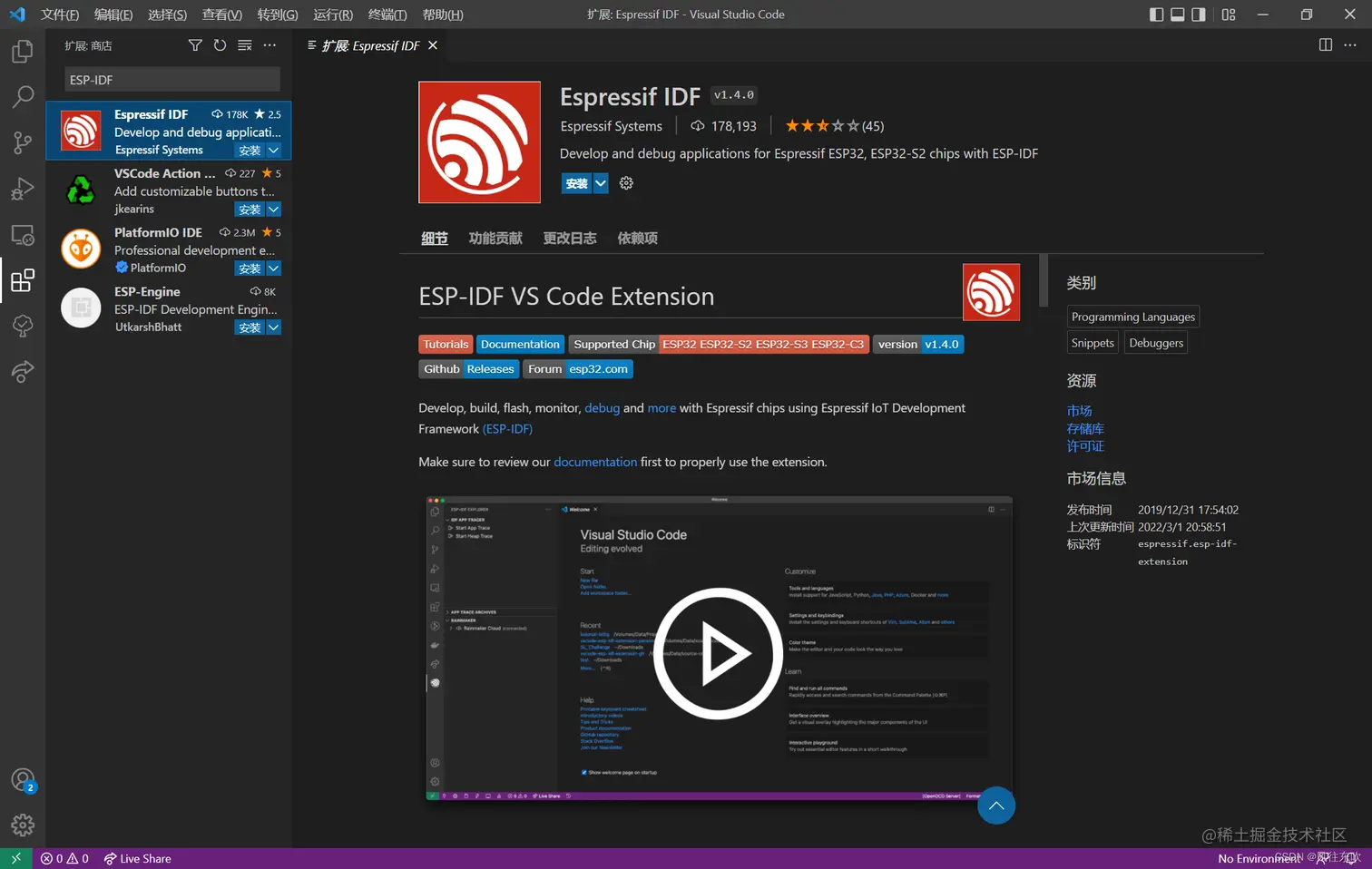The height and width of the screenshot is (869, 1372).
Task: Close the Espressif IDF extension tab
Action: pyautogui.click(x=433, y=45)
